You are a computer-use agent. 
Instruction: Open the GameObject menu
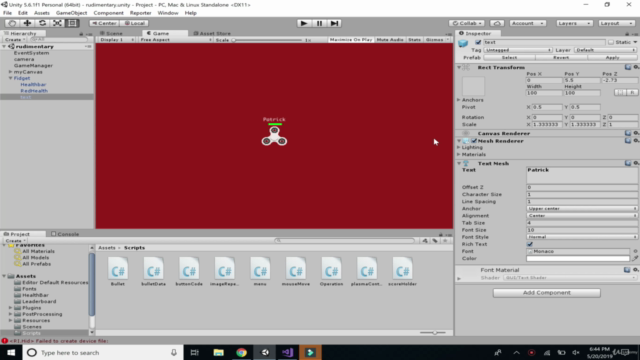(x=71, y=13)
